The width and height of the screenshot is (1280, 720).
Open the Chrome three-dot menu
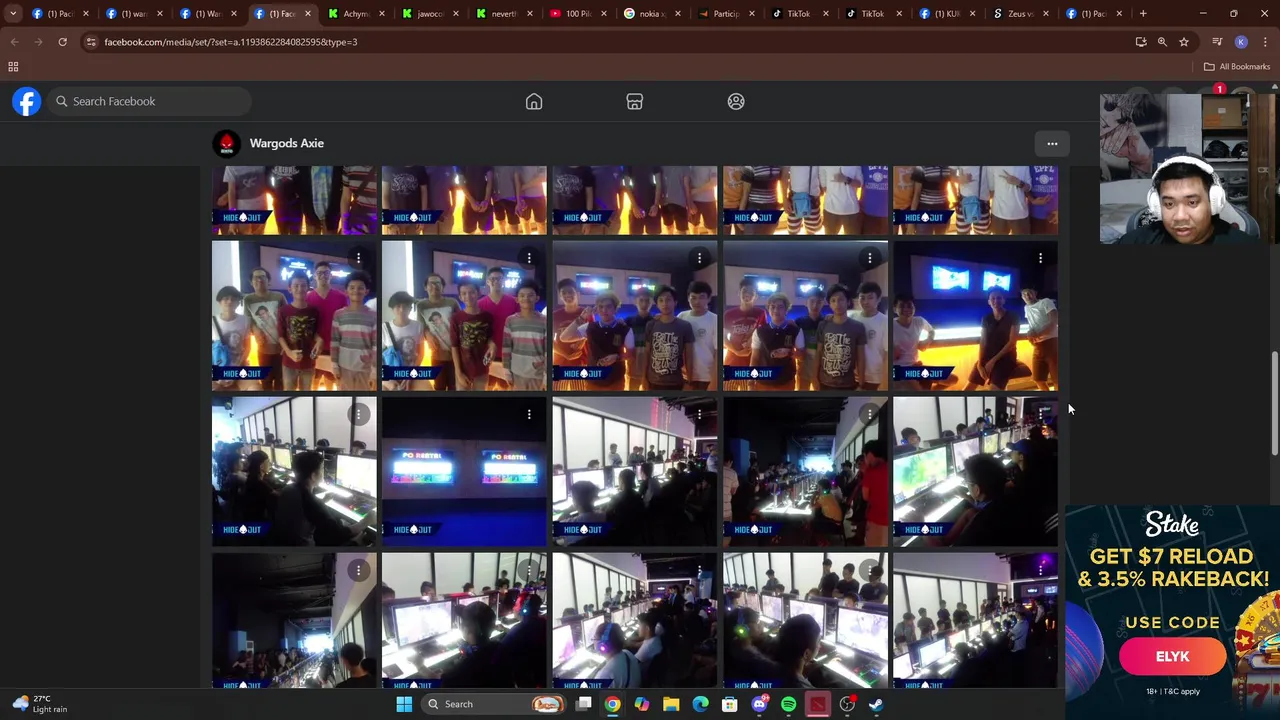tap(1265, 42)
